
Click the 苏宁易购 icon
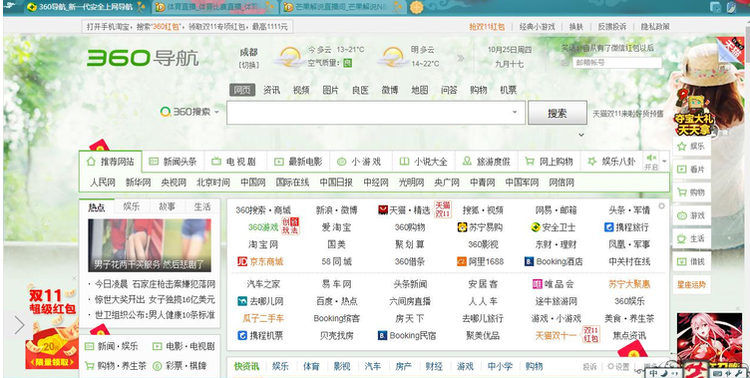462,227
